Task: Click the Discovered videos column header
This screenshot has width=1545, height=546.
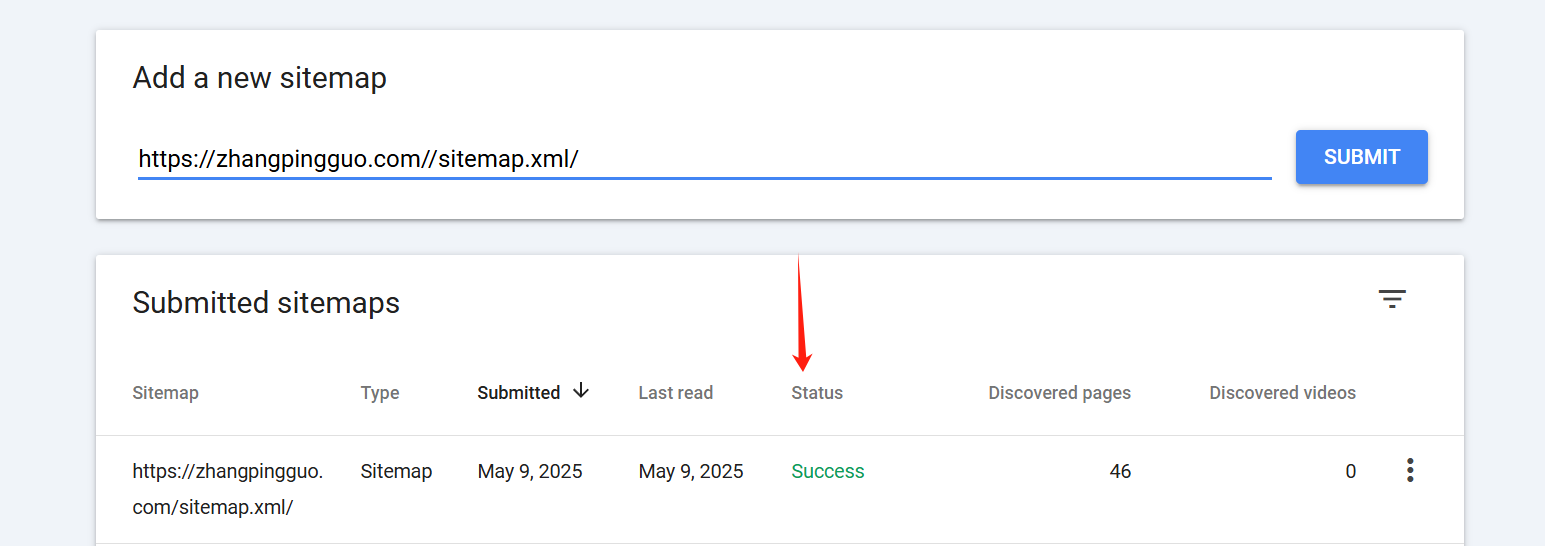Action: [x=1283, y=393]
